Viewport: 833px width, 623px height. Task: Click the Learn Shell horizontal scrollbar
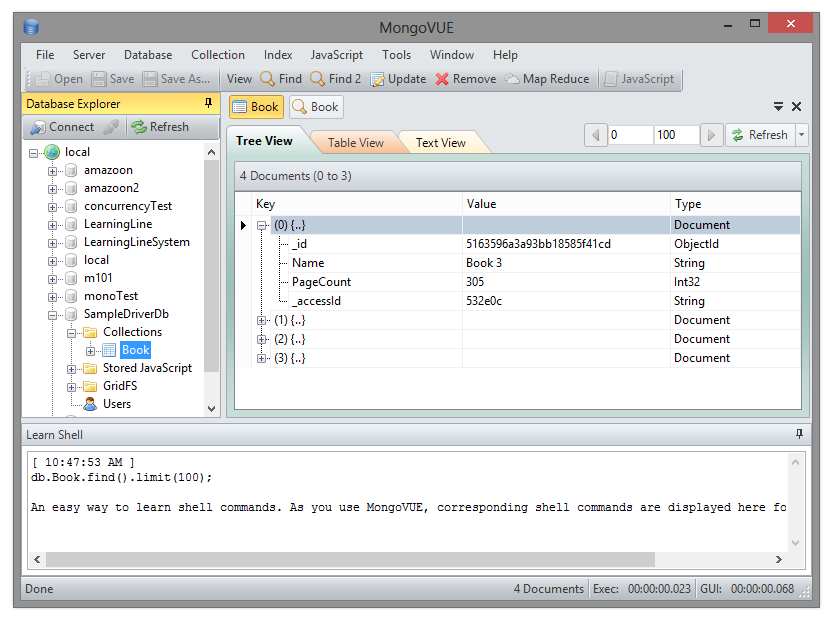(350, 560)
